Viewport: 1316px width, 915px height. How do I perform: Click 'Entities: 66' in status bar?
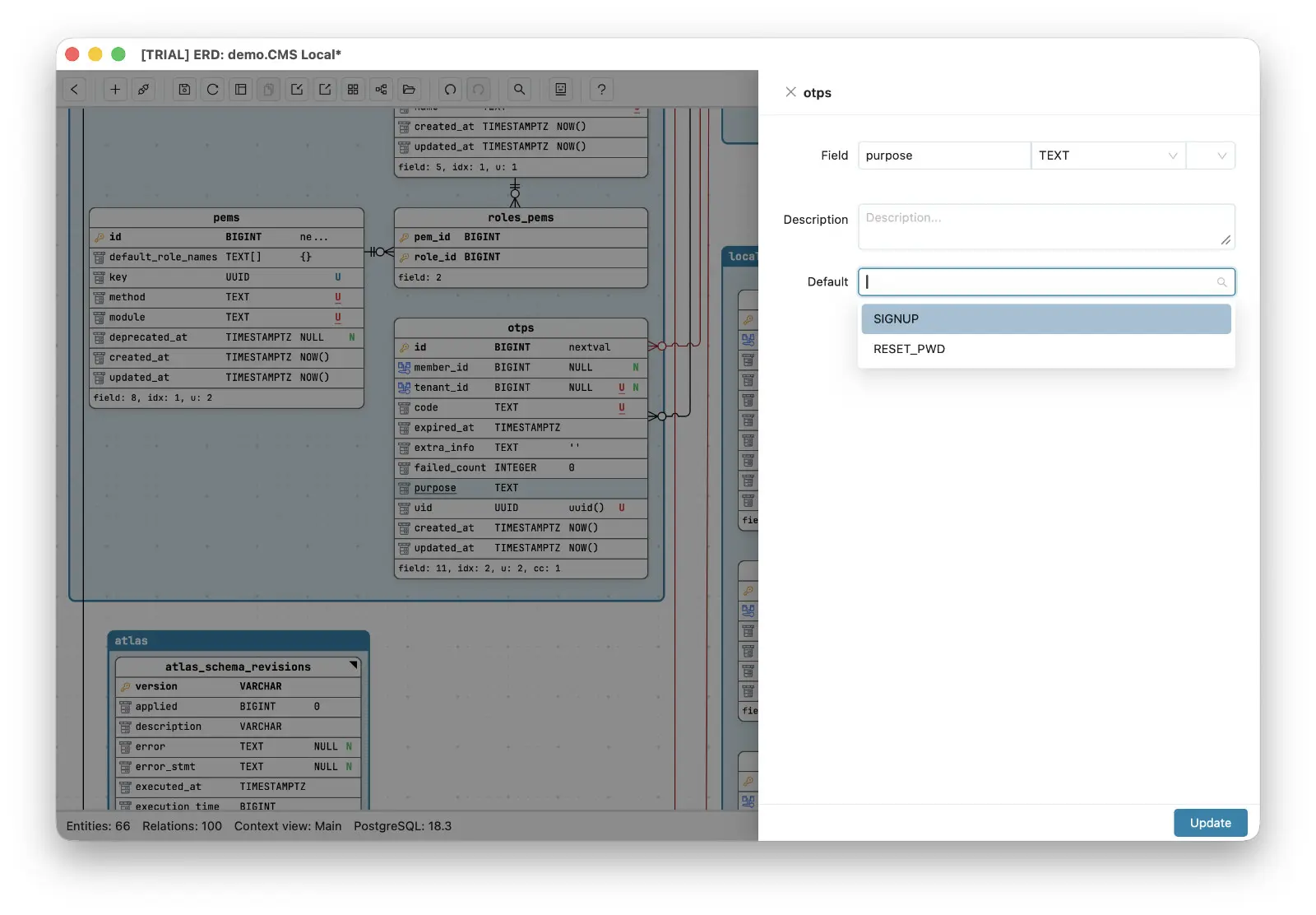98,826
